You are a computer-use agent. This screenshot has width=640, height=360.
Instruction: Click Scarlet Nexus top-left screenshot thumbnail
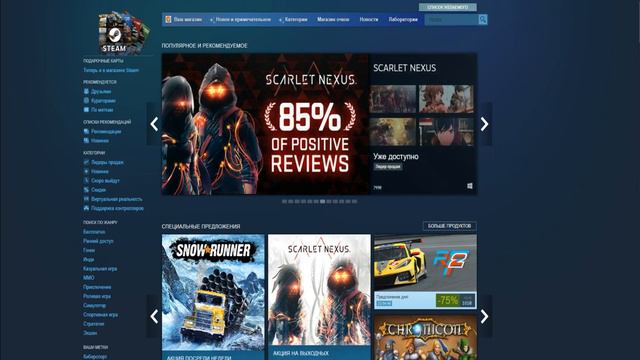(393, 99)
